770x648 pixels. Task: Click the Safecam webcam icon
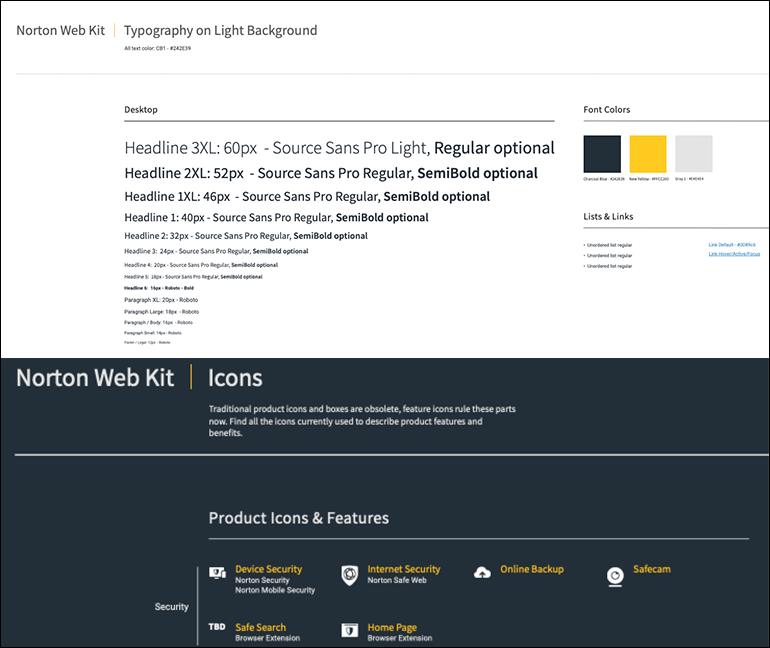click(x=615, y=576)
